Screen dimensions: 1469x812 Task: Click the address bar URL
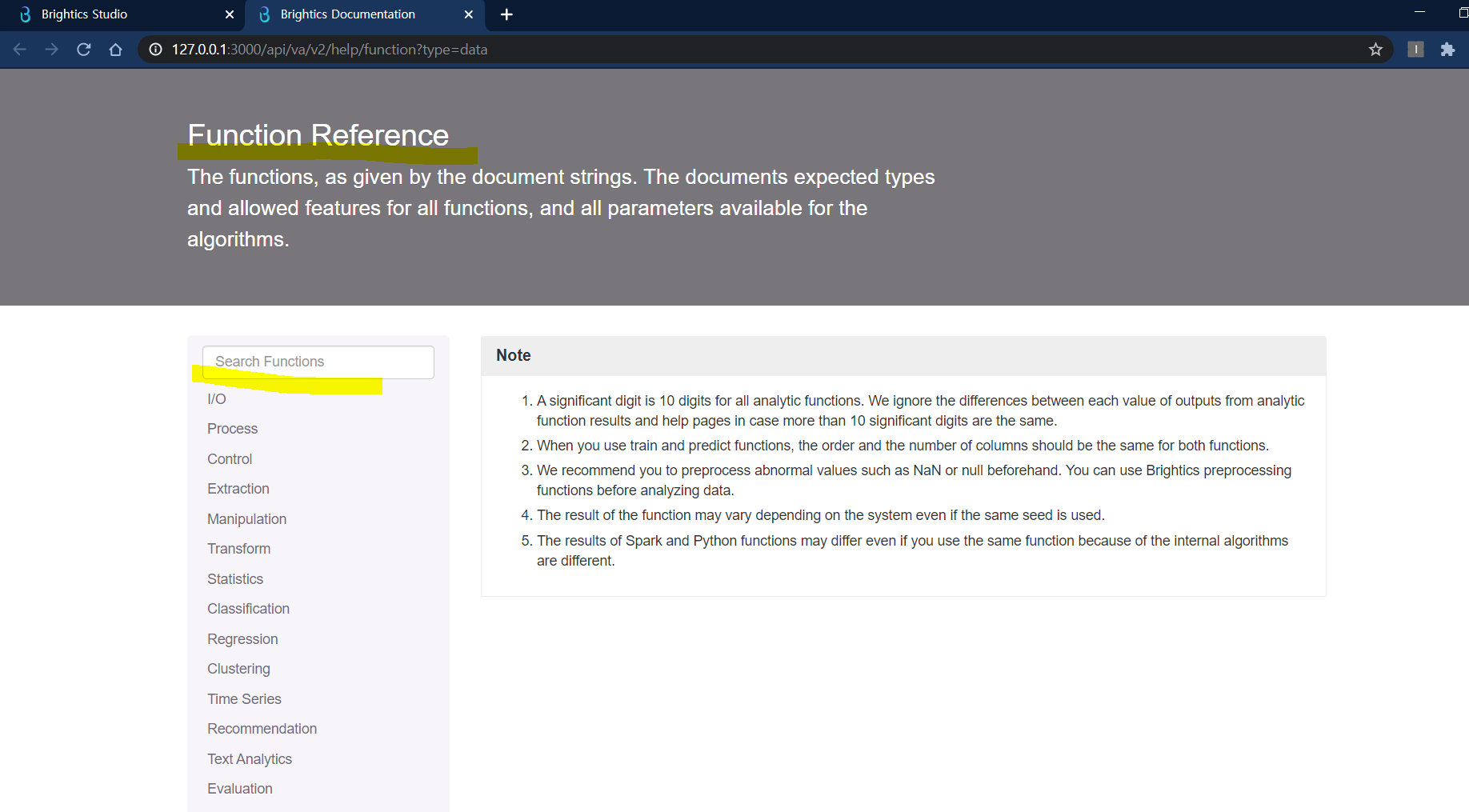point(330,50)
